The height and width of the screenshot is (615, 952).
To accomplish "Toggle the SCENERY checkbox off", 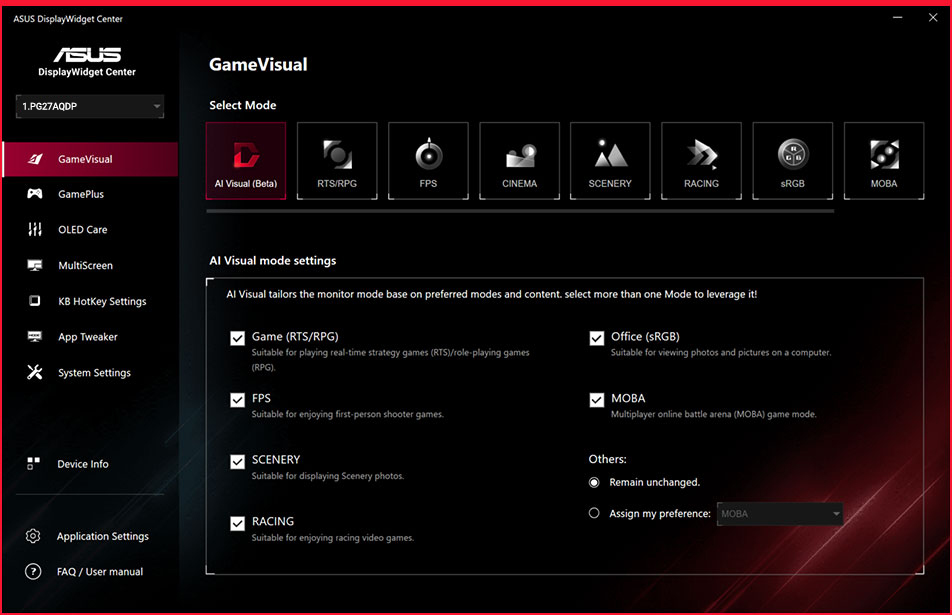I will click(x=238, y=462).
